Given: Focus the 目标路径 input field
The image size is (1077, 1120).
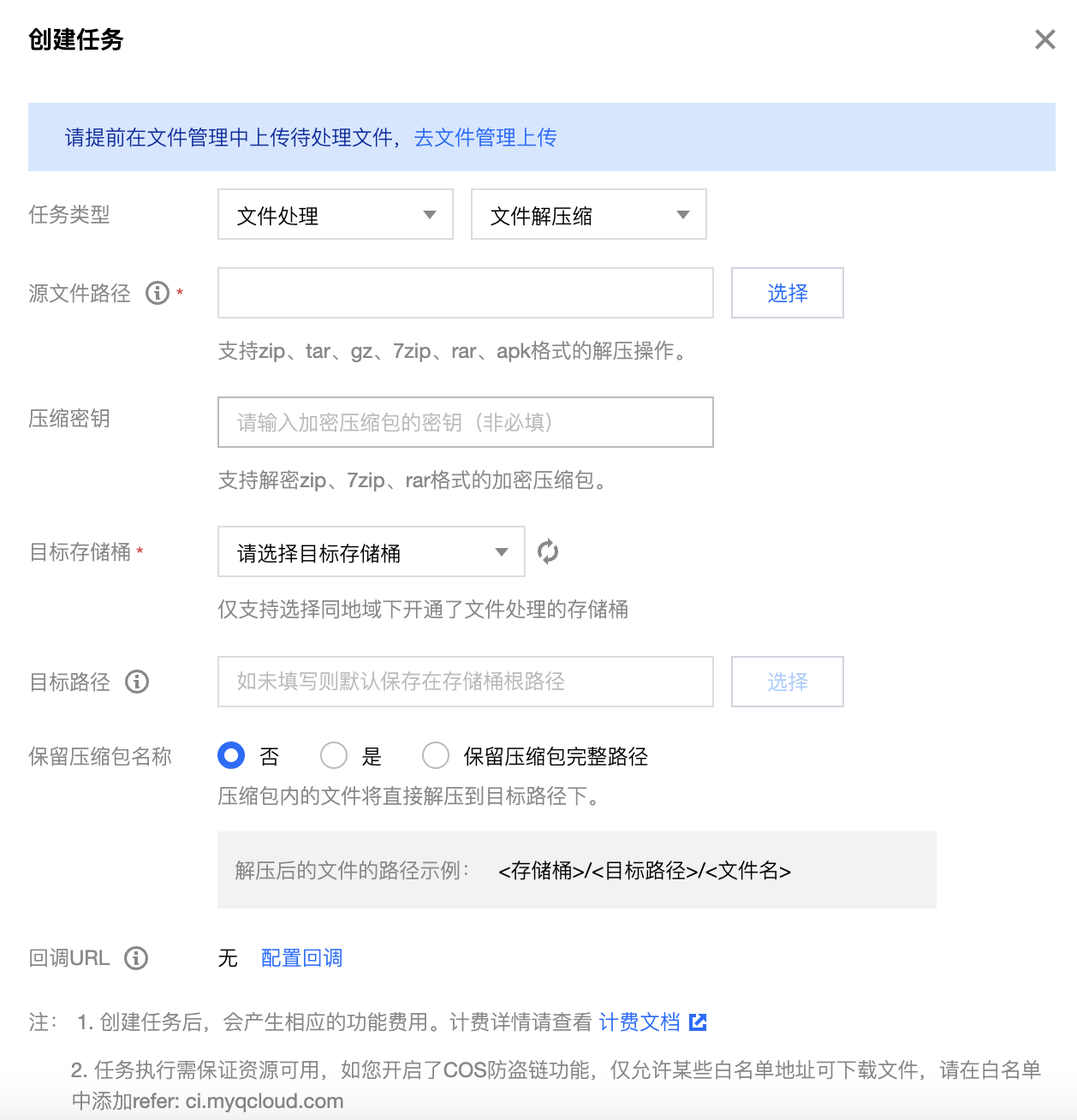Looking at the screenshot, I should (466, 682).
